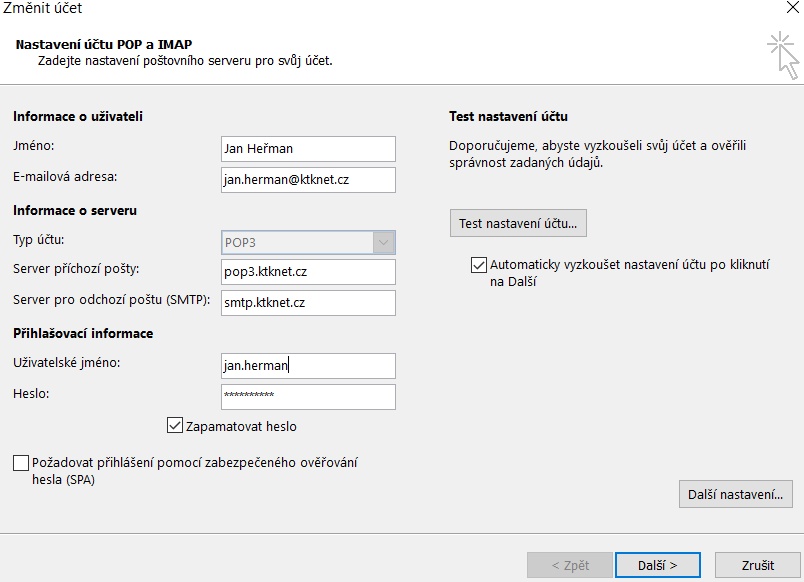The height and width of the screenshot is (582, 804).
Task: Click Zrušit to cancel changes
Action: [758, 565]
